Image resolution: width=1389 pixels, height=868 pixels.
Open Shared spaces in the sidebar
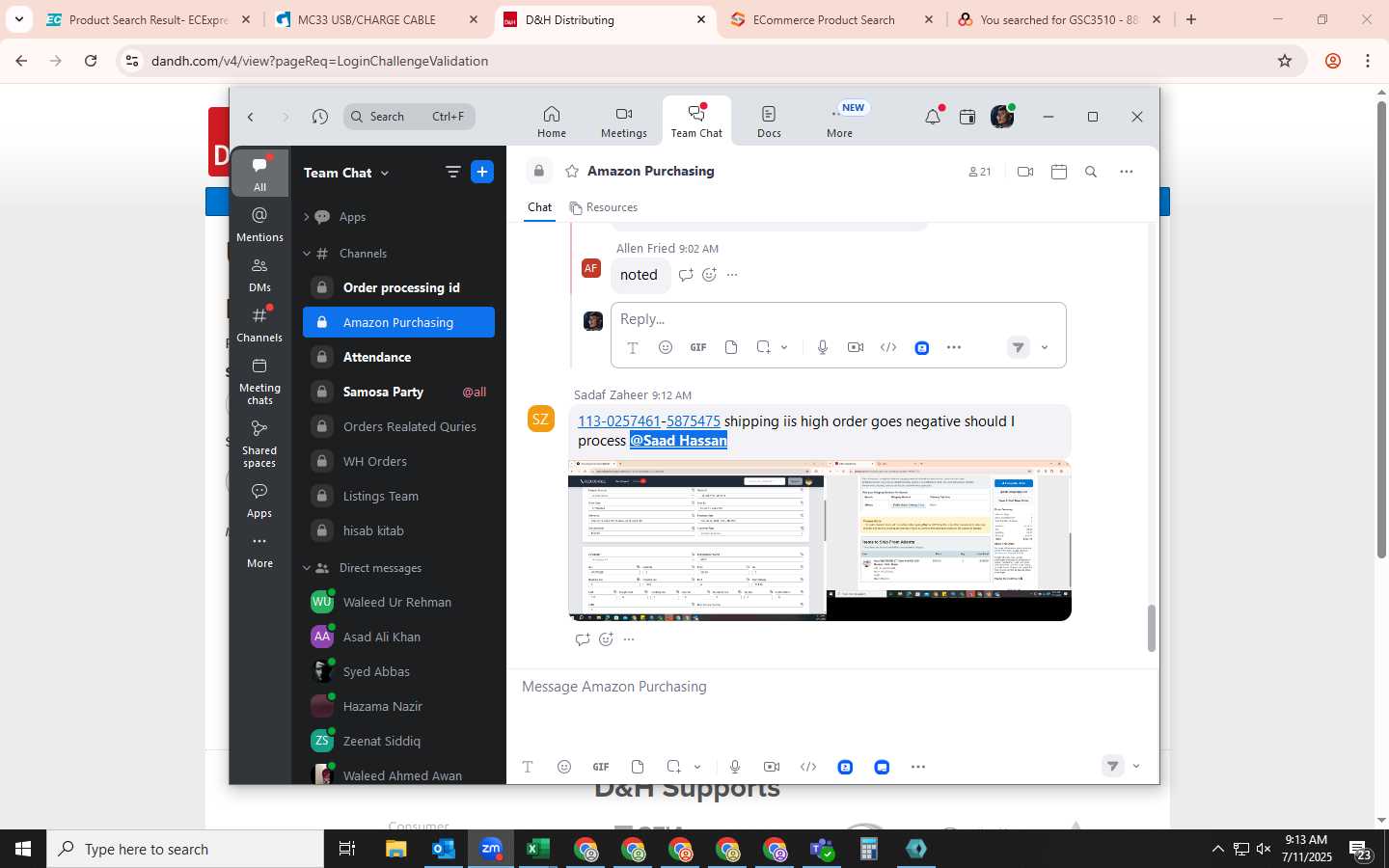pos(259,444)
